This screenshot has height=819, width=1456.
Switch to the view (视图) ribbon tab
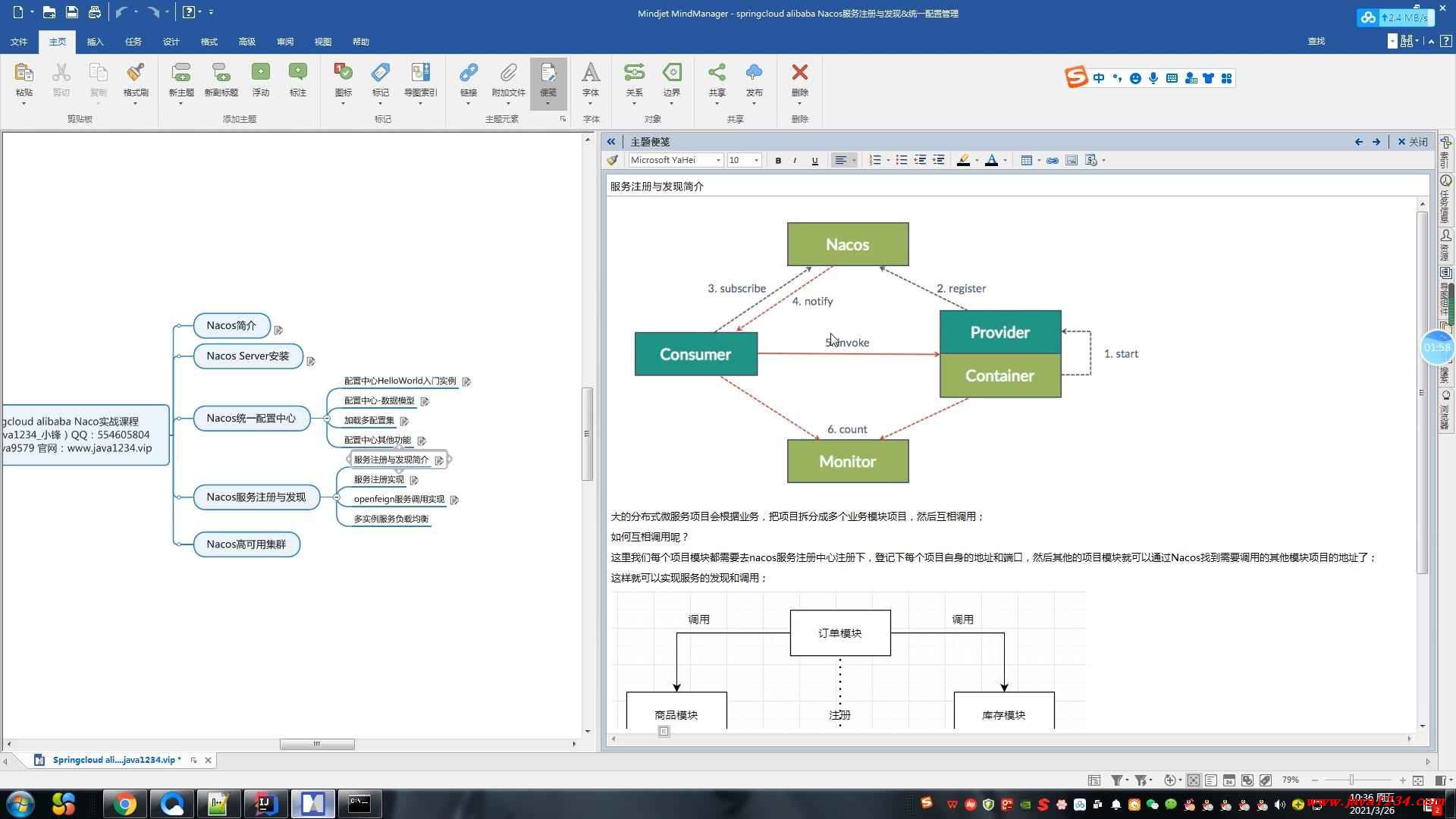[322, 42]
